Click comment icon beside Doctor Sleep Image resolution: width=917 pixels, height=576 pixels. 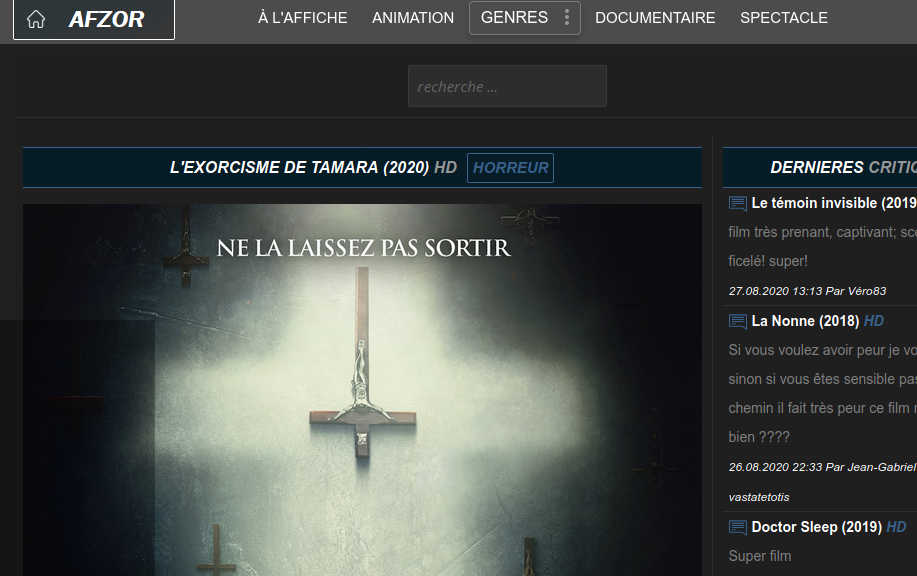click(x=737, y=527)
